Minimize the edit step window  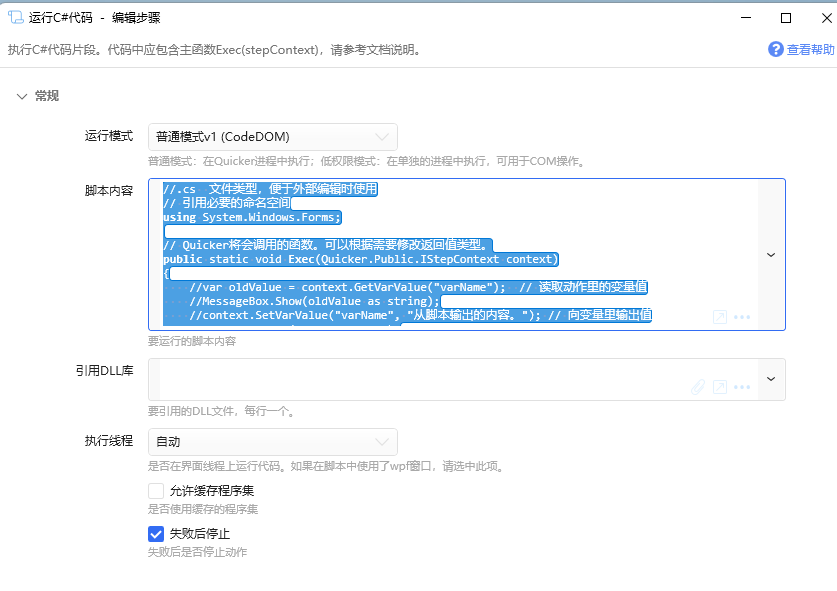click(745, 17)
